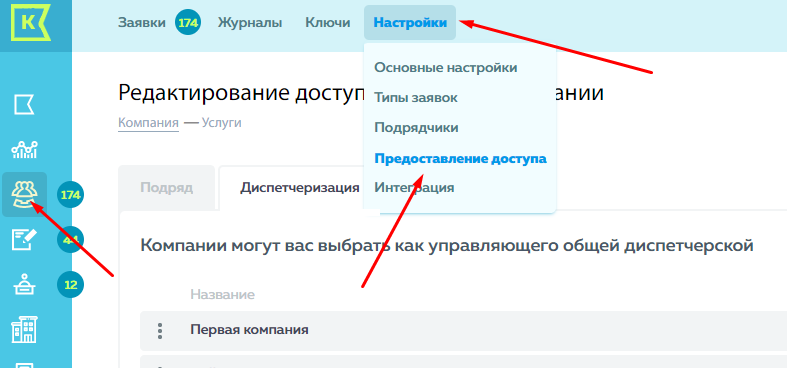Open the three-dot menu for Первая компания
Screen dimensions: 787x368
tap(160, 330)
